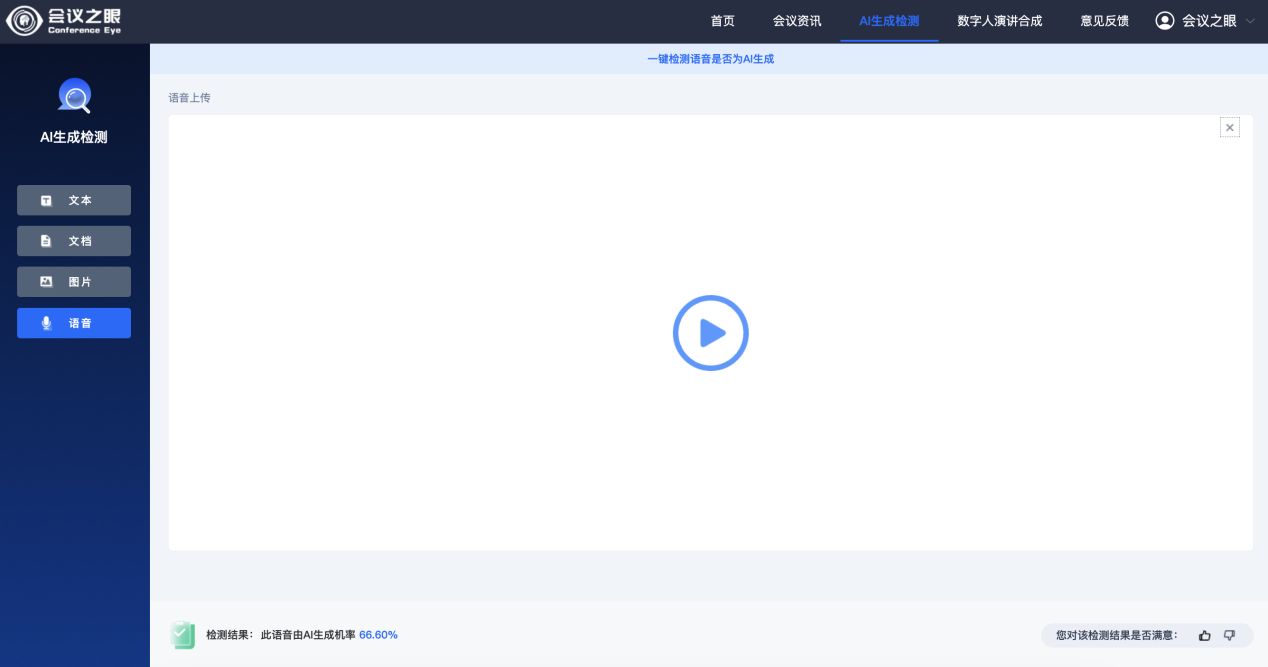Open the 意见反馈 feedback page

pos(1105,21)
